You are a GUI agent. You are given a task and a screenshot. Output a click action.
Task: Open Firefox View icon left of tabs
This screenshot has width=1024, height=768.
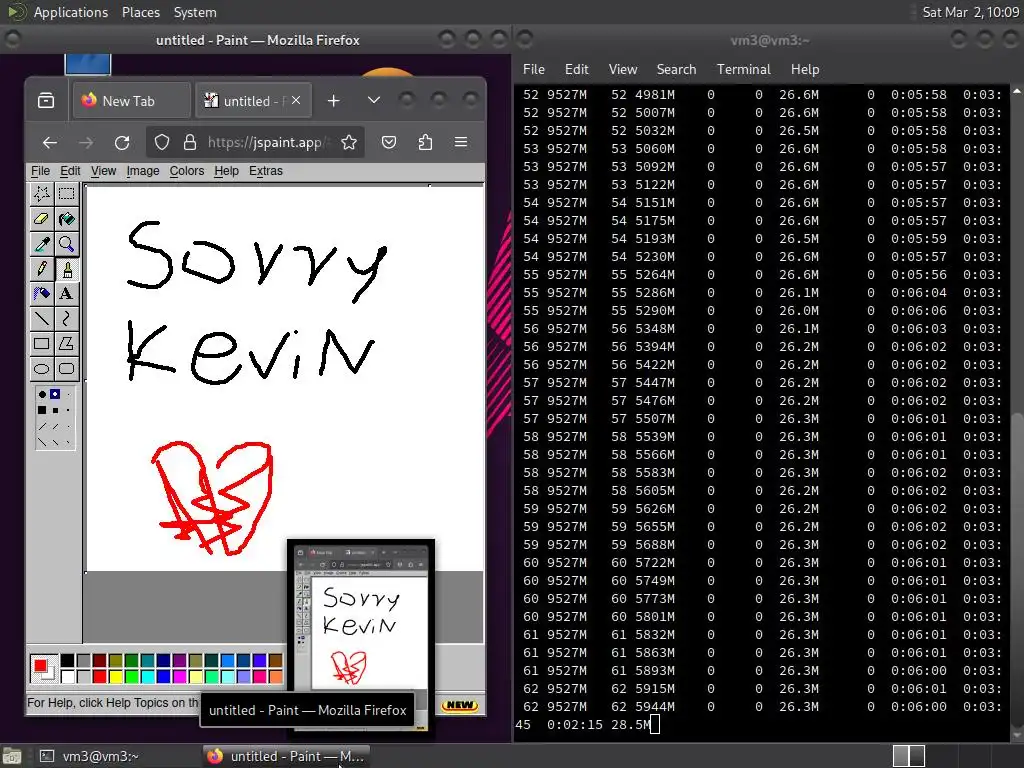point(46,101)
